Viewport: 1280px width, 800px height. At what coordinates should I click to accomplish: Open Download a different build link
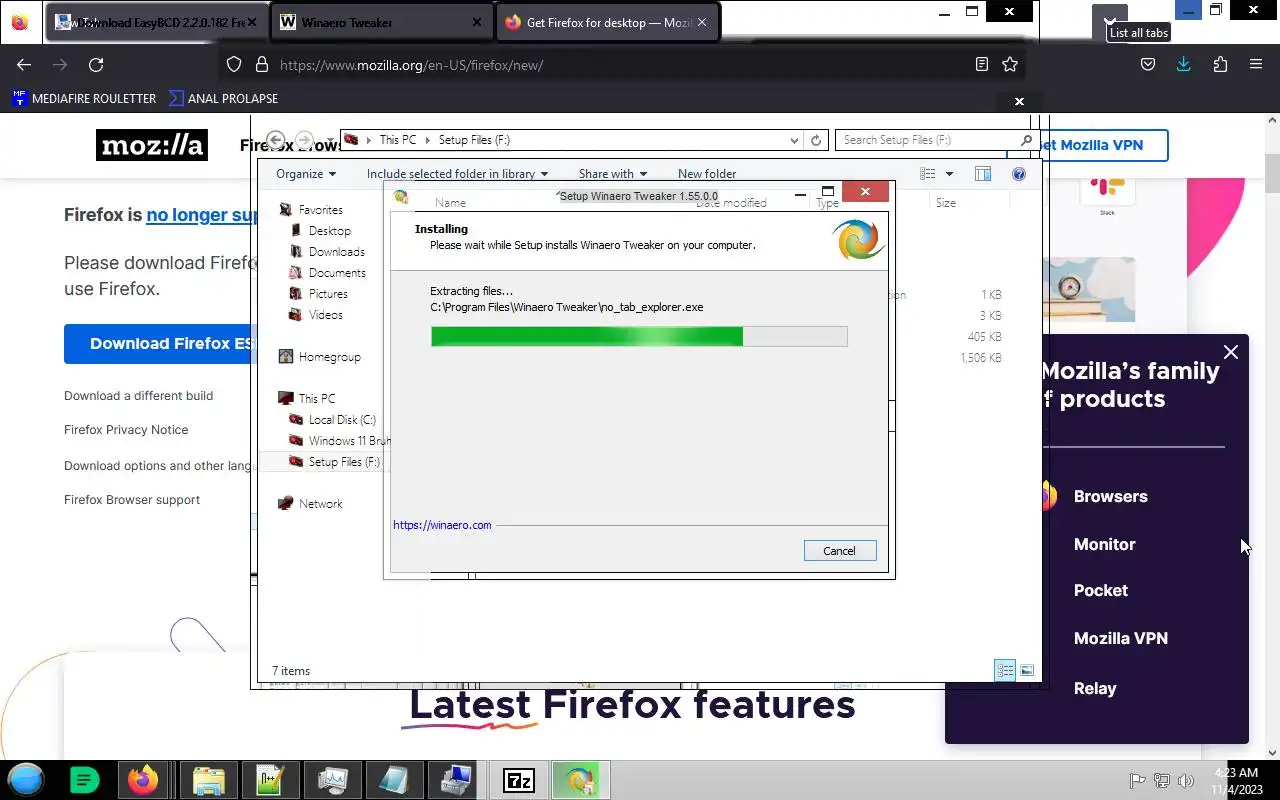(138, 395)
